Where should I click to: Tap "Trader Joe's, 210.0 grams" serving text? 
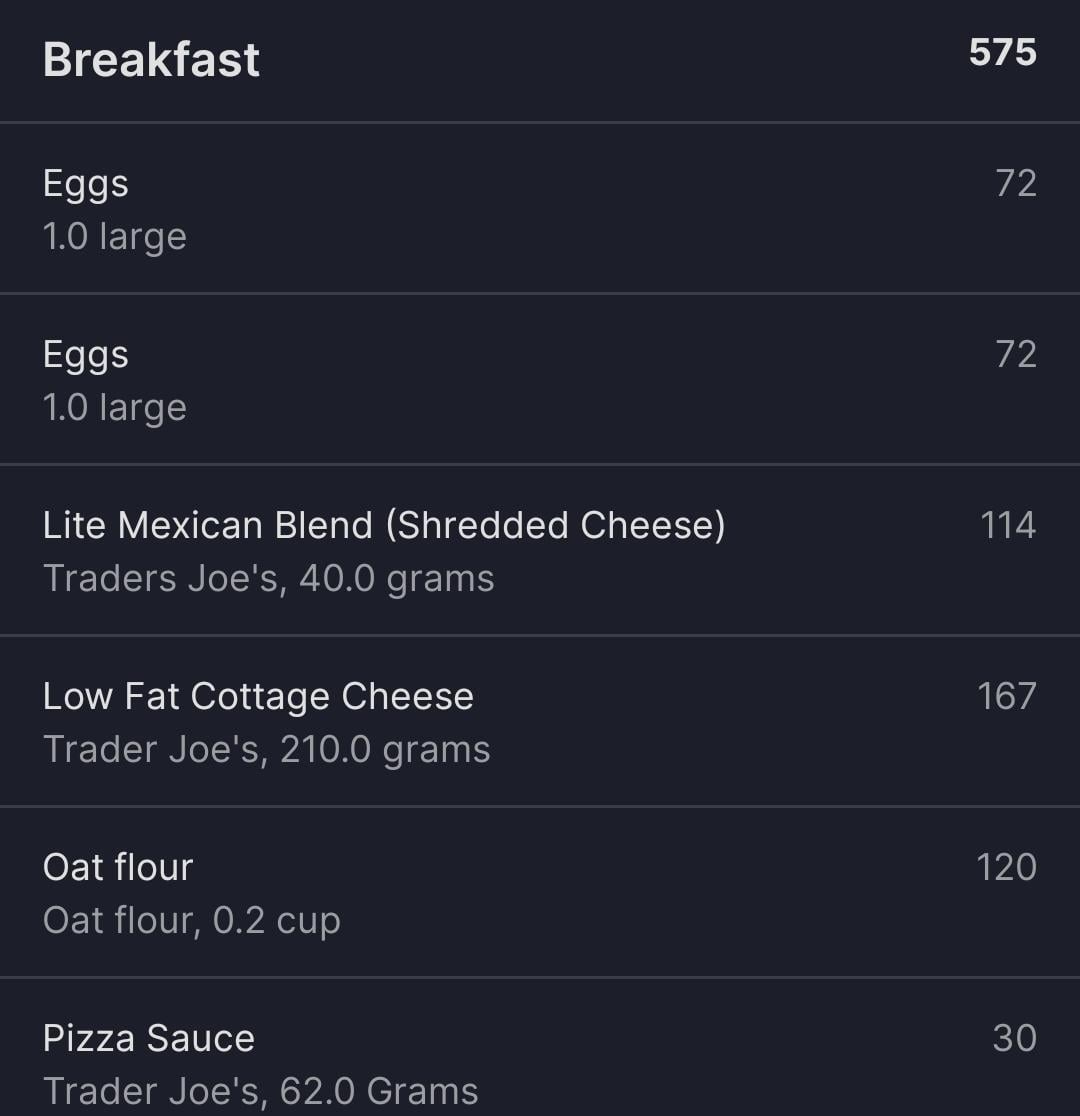pyautogui.click(x=266, y=749)
